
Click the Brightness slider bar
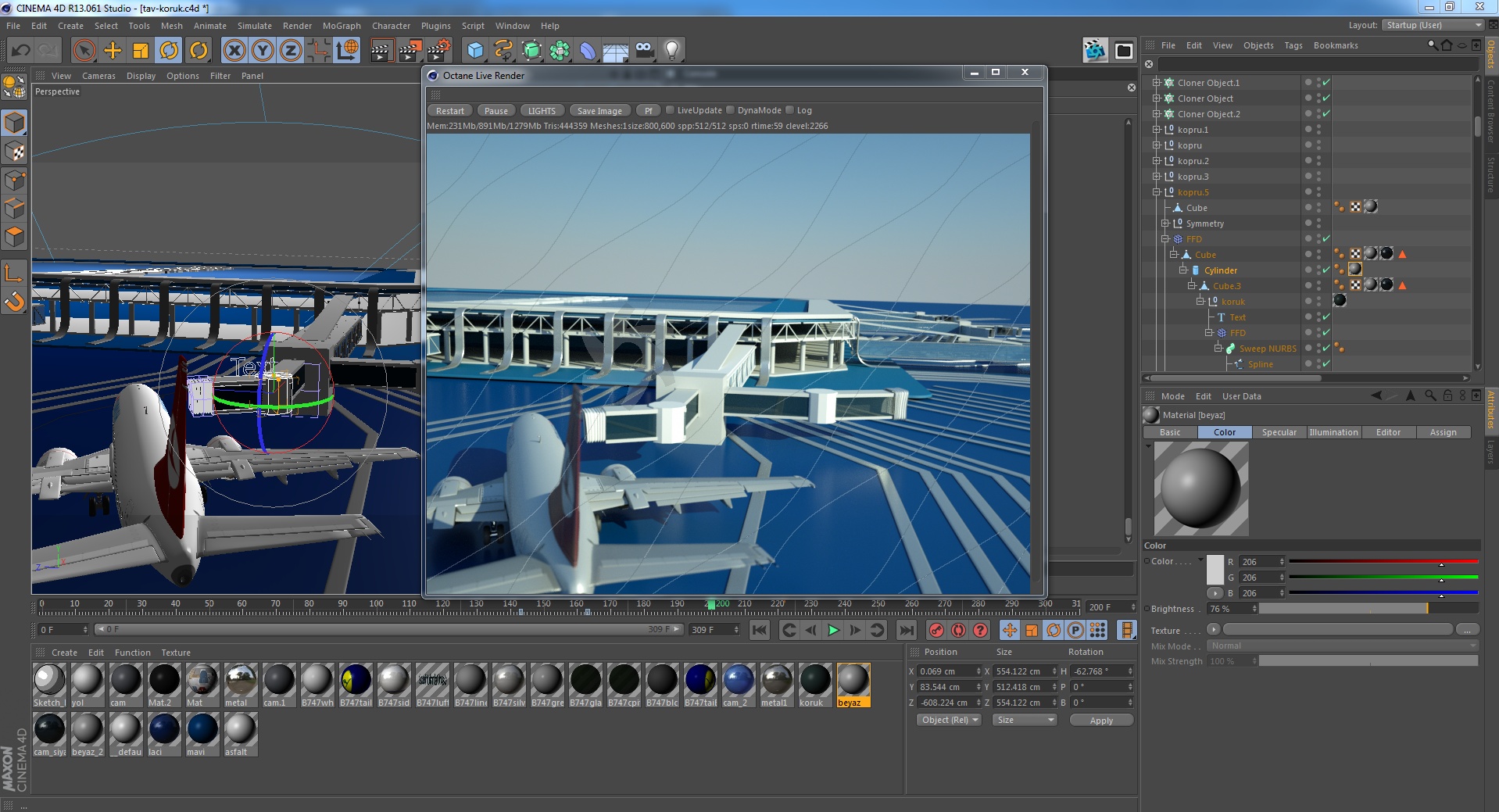coord(1368,609)
